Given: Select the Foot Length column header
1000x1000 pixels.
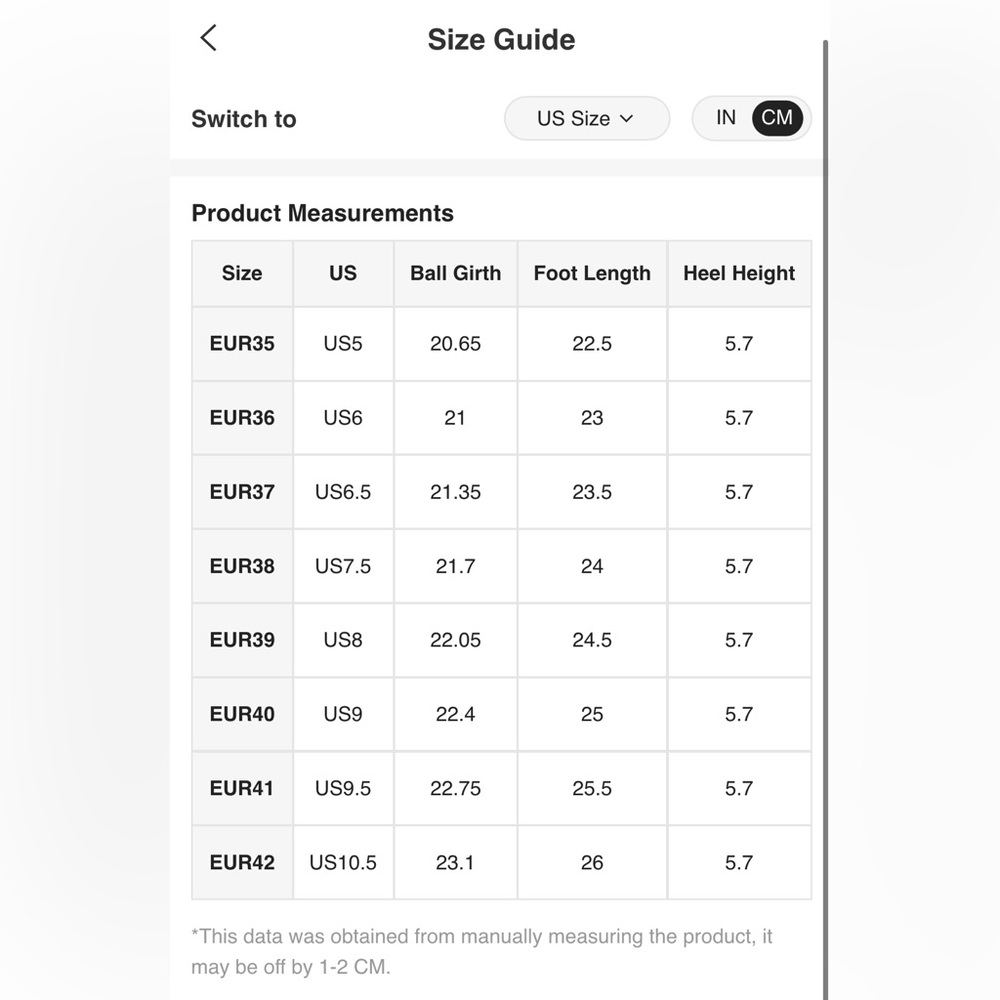Looking at the screenshot, I should point(592,274).
